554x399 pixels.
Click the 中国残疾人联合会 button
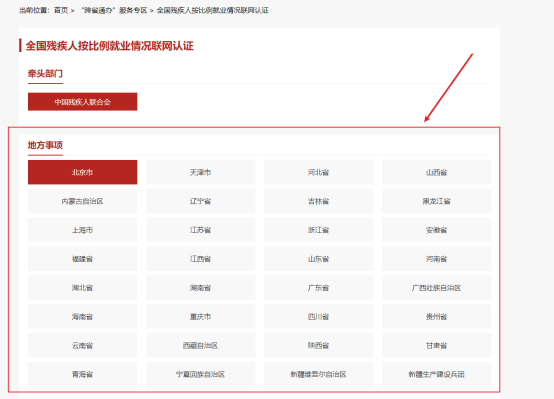83,102
